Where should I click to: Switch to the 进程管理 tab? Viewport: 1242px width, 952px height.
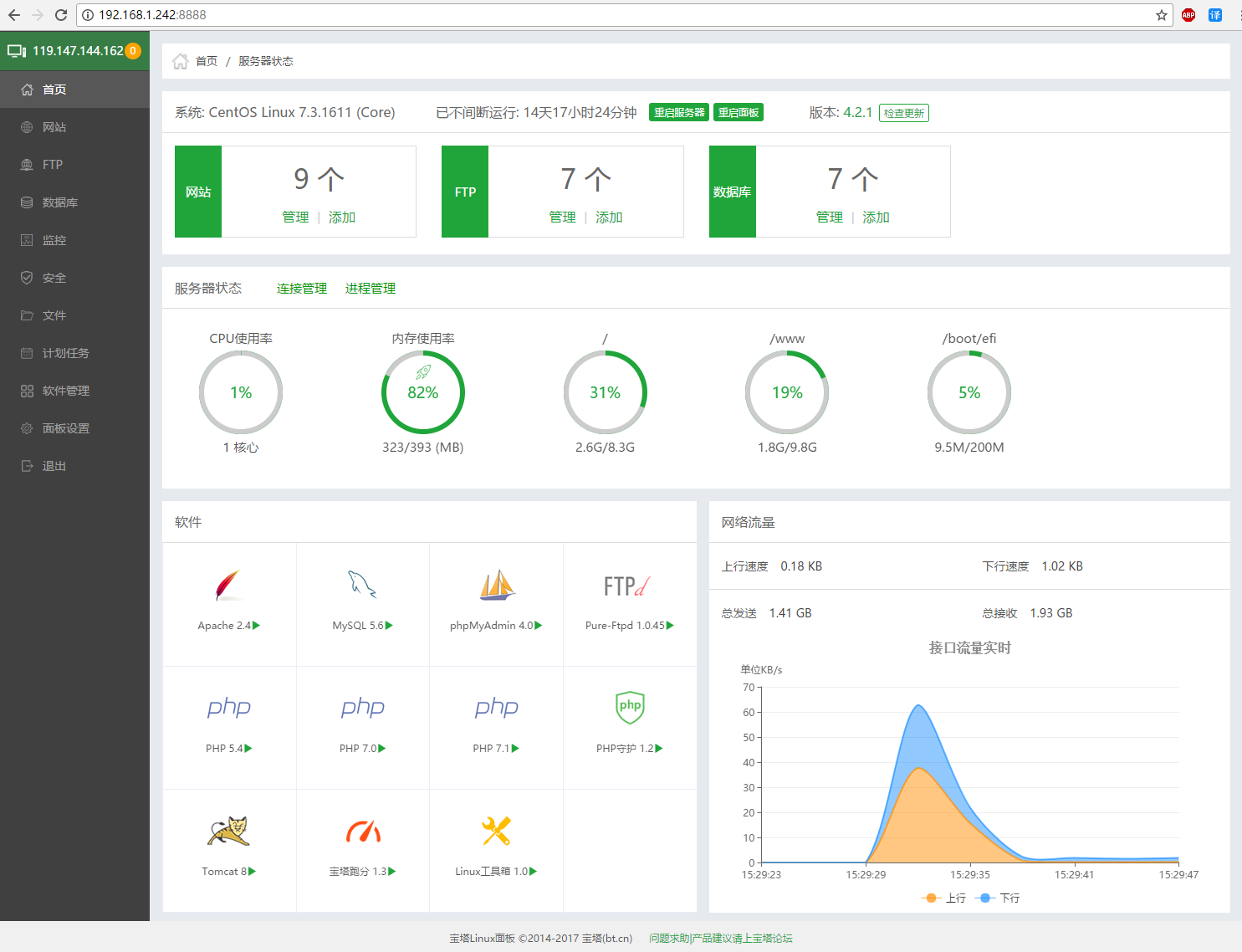pyautogui.click(x=371, y=289)
